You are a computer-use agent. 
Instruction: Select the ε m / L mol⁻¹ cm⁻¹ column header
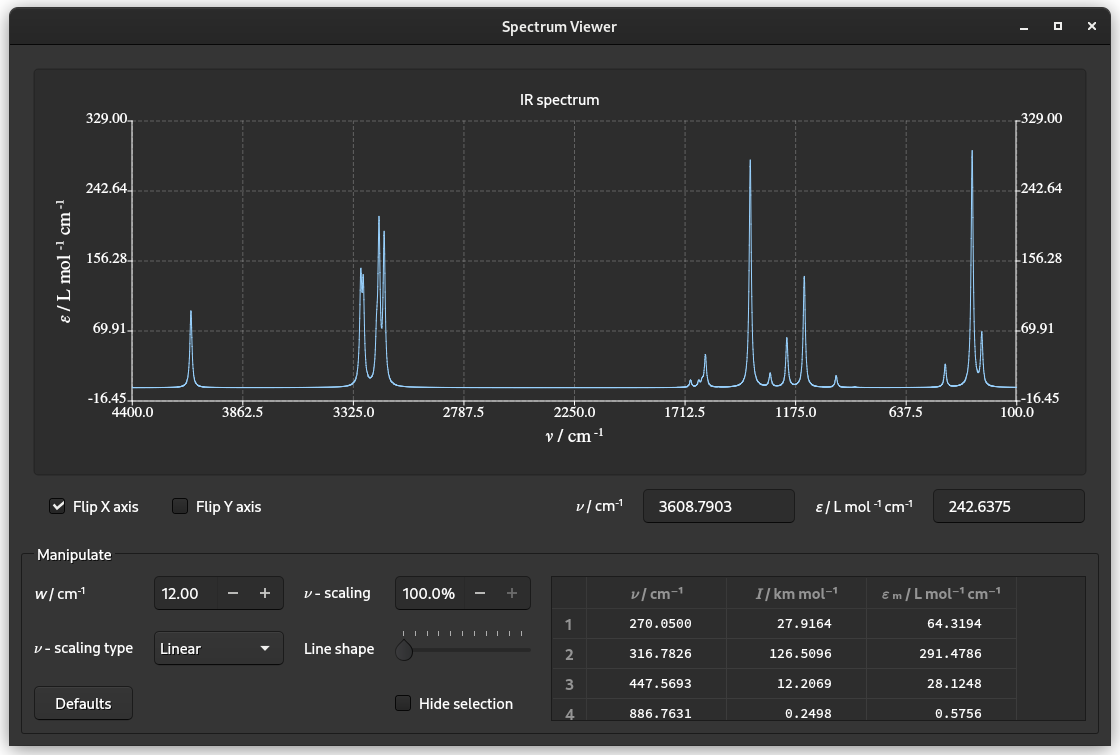941,594
